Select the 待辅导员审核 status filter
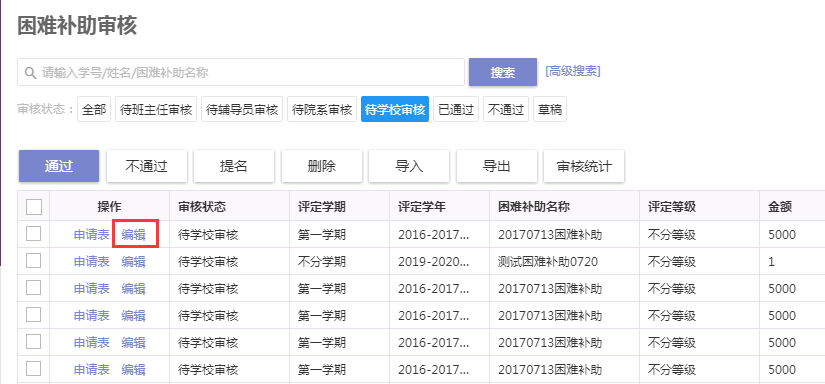825x384 pixels. 242,109
